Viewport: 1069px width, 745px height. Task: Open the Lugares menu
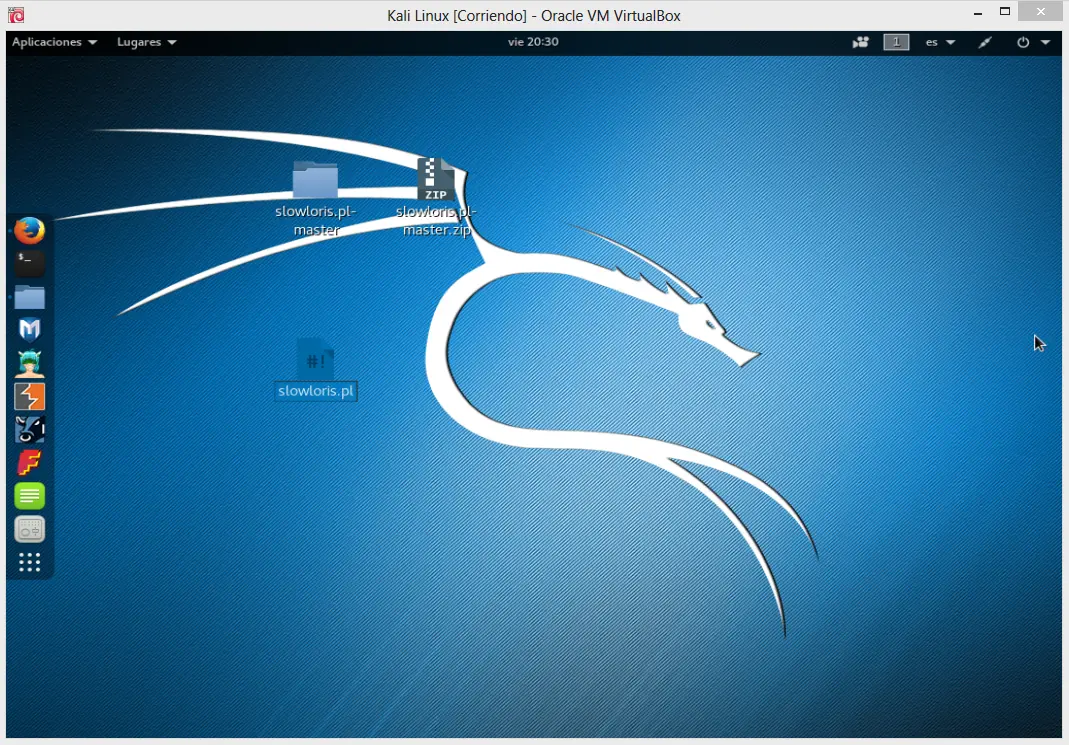147,42
